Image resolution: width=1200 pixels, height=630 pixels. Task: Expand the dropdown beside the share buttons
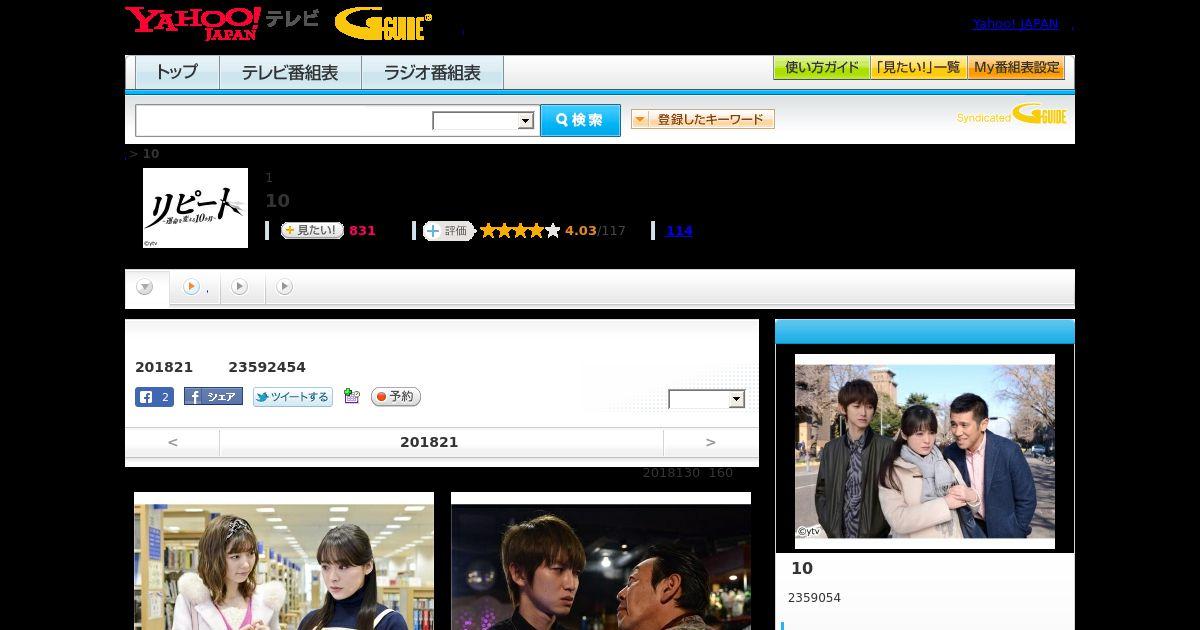tap(707, 399)
